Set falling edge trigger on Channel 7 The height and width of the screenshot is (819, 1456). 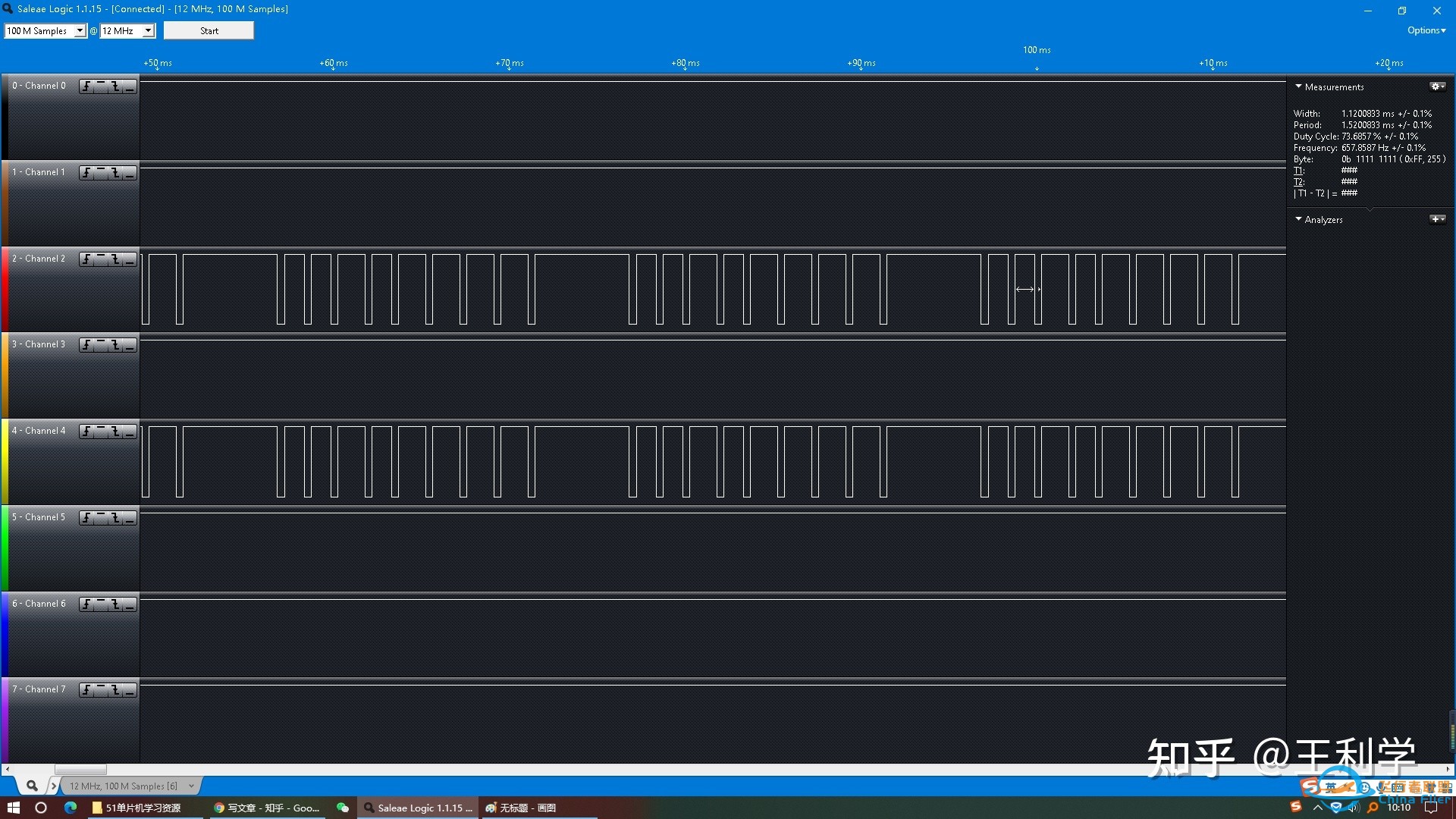pyautogui.click(x=115, y=690)
